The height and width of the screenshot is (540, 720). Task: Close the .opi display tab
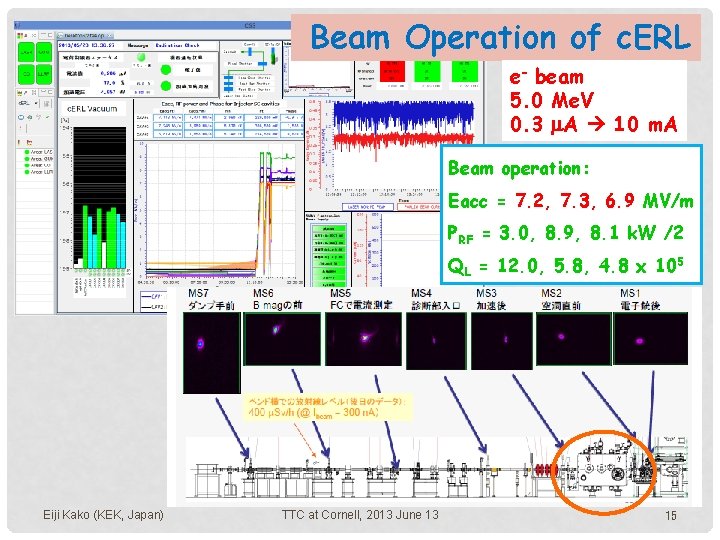click(x=111, y=35)
